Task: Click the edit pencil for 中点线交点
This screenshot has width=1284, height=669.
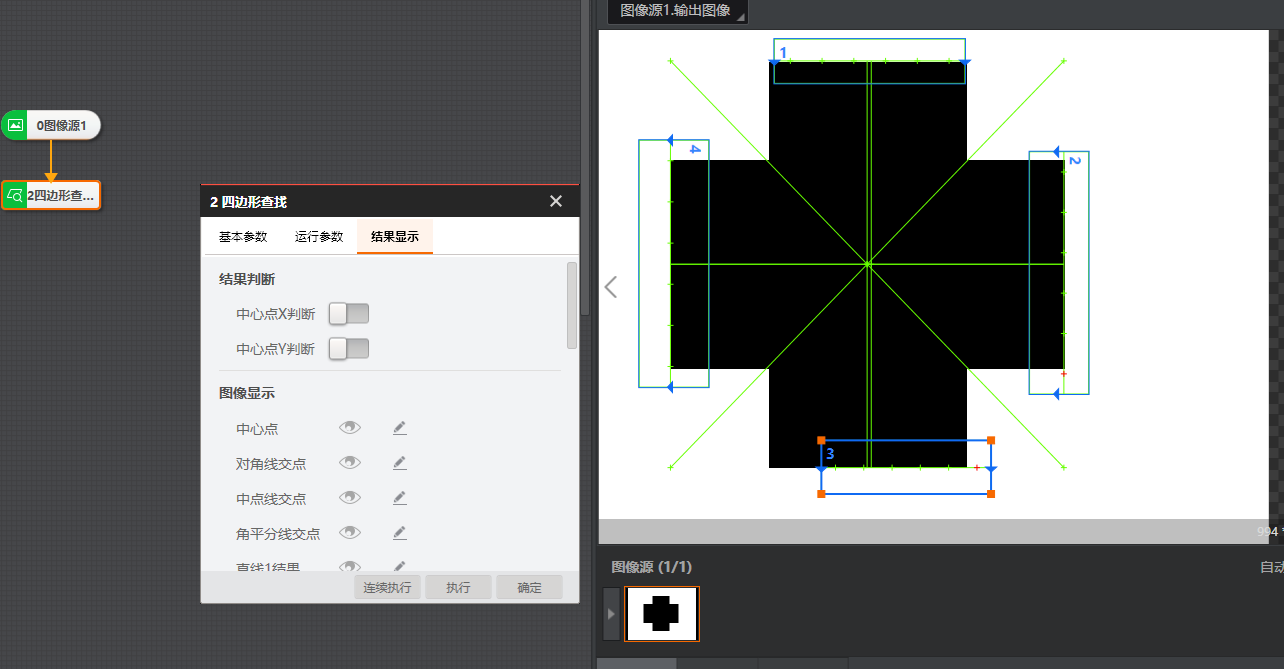Action: click(400, 497)
